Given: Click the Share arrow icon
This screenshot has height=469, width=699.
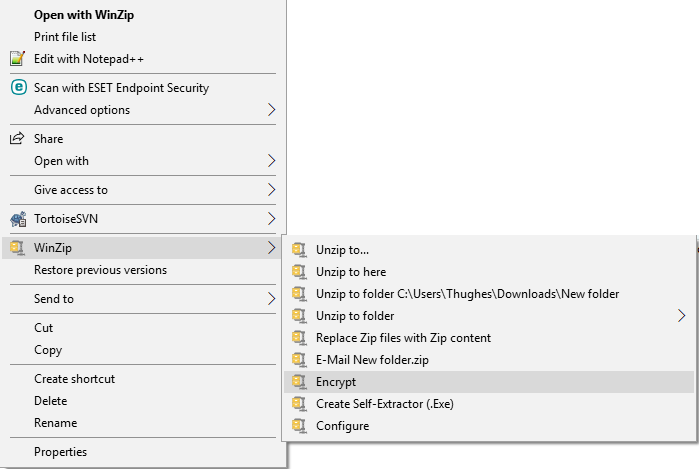Looking at the screenshot, I should point(17,139).
